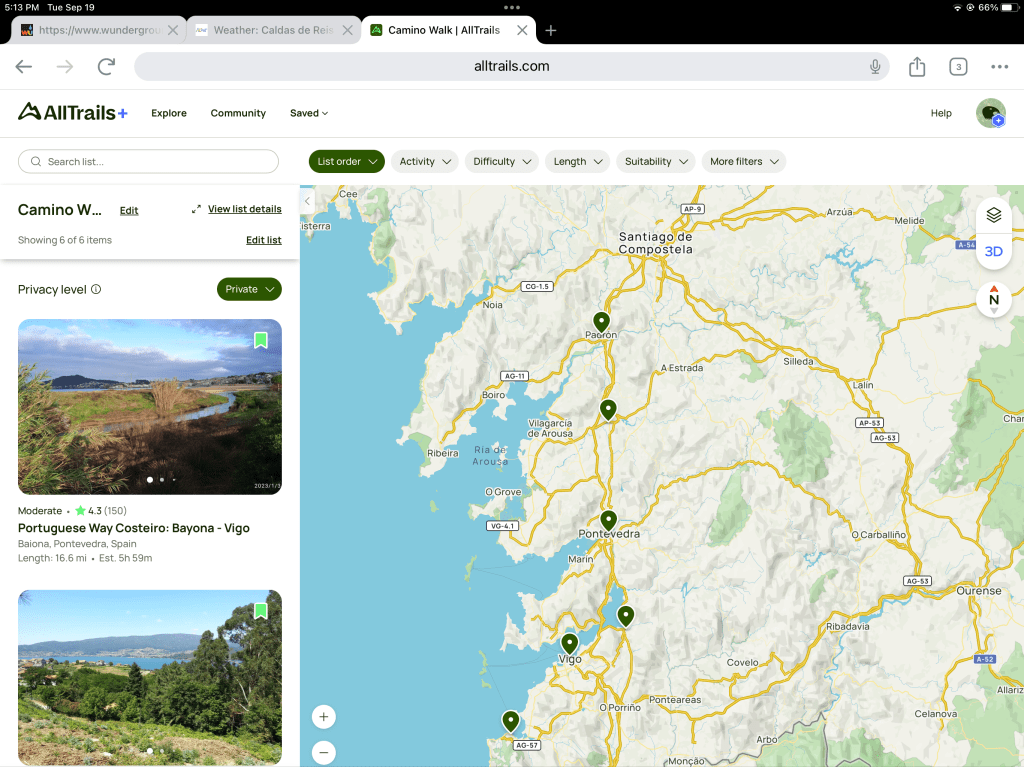Open the map layers icon
1024x767 pixels.
pyautogui.click(x=993, y=215)
